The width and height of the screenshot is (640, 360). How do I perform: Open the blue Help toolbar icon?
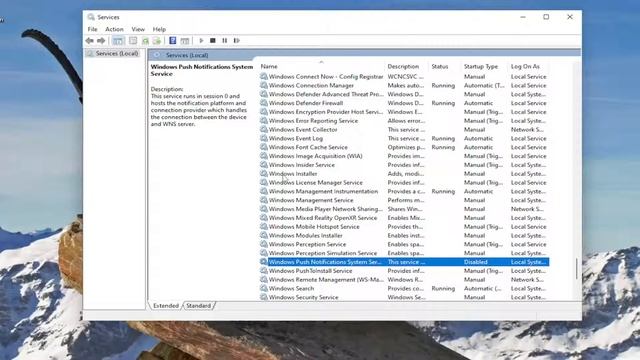click(173, 40)
